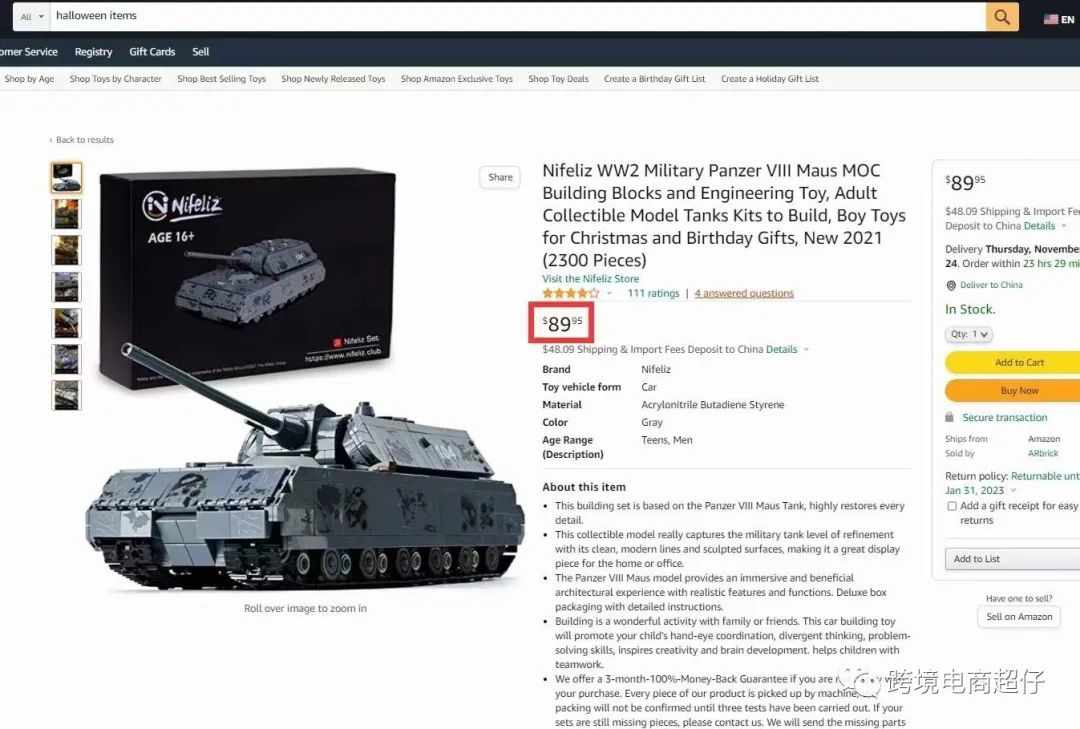
Task: Visit the Nifeliz Store link
Action: coord(590,279)
